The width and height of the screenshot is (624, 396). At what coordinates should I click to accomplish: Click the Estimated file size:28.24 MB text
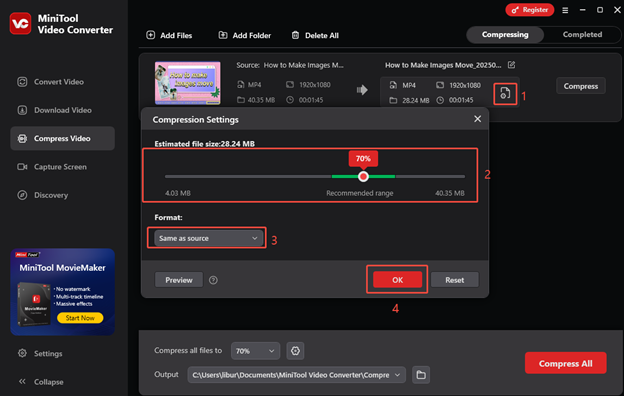(x=205, y=144)
